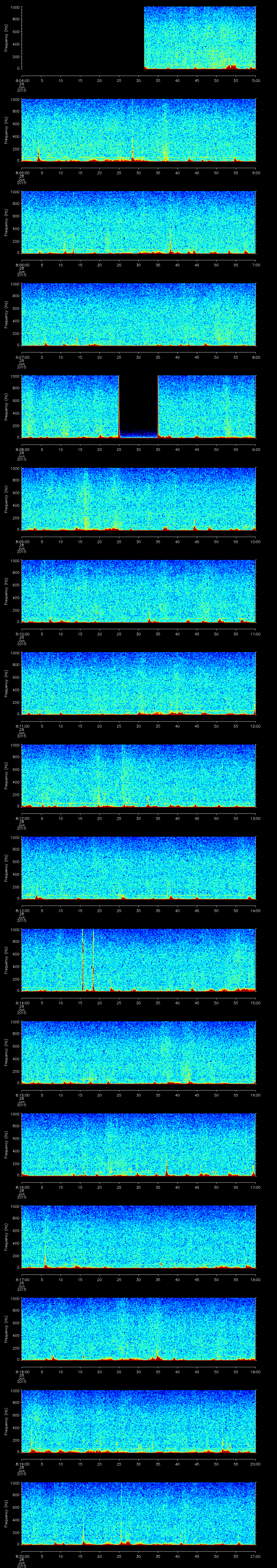The height and width of the screenshot is (1568, 277).
Task: Select the 8:10:00 time axis label
Action: [22, 634]
